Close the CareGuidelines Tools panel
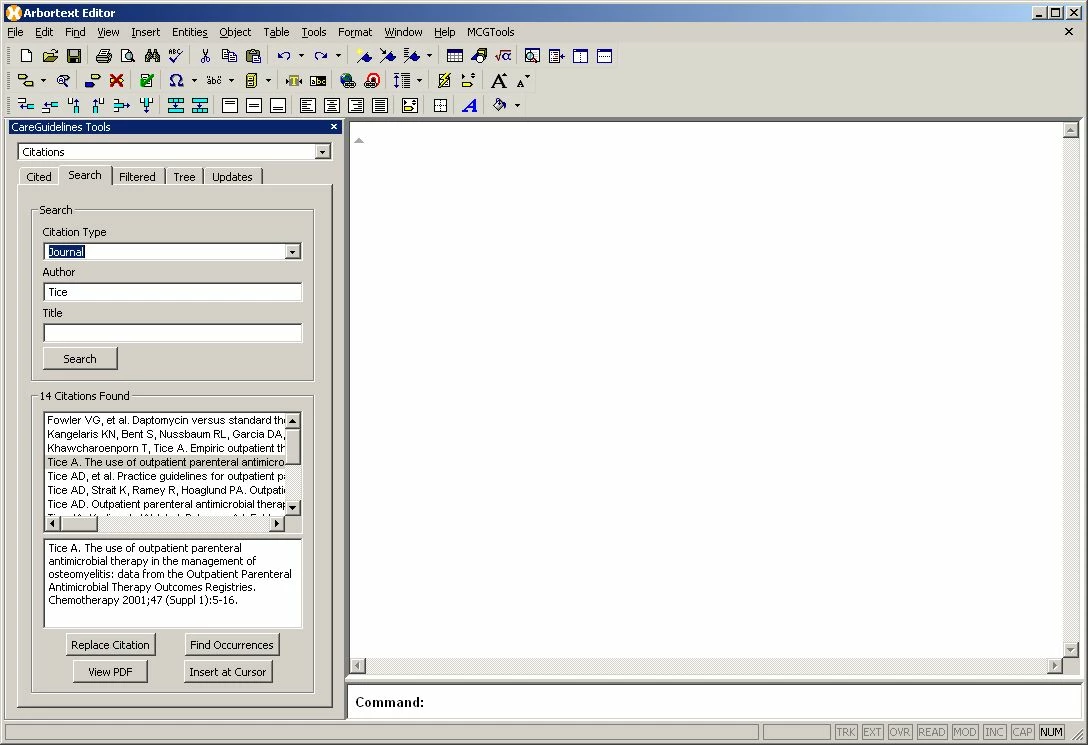 [x=334, y=127]
